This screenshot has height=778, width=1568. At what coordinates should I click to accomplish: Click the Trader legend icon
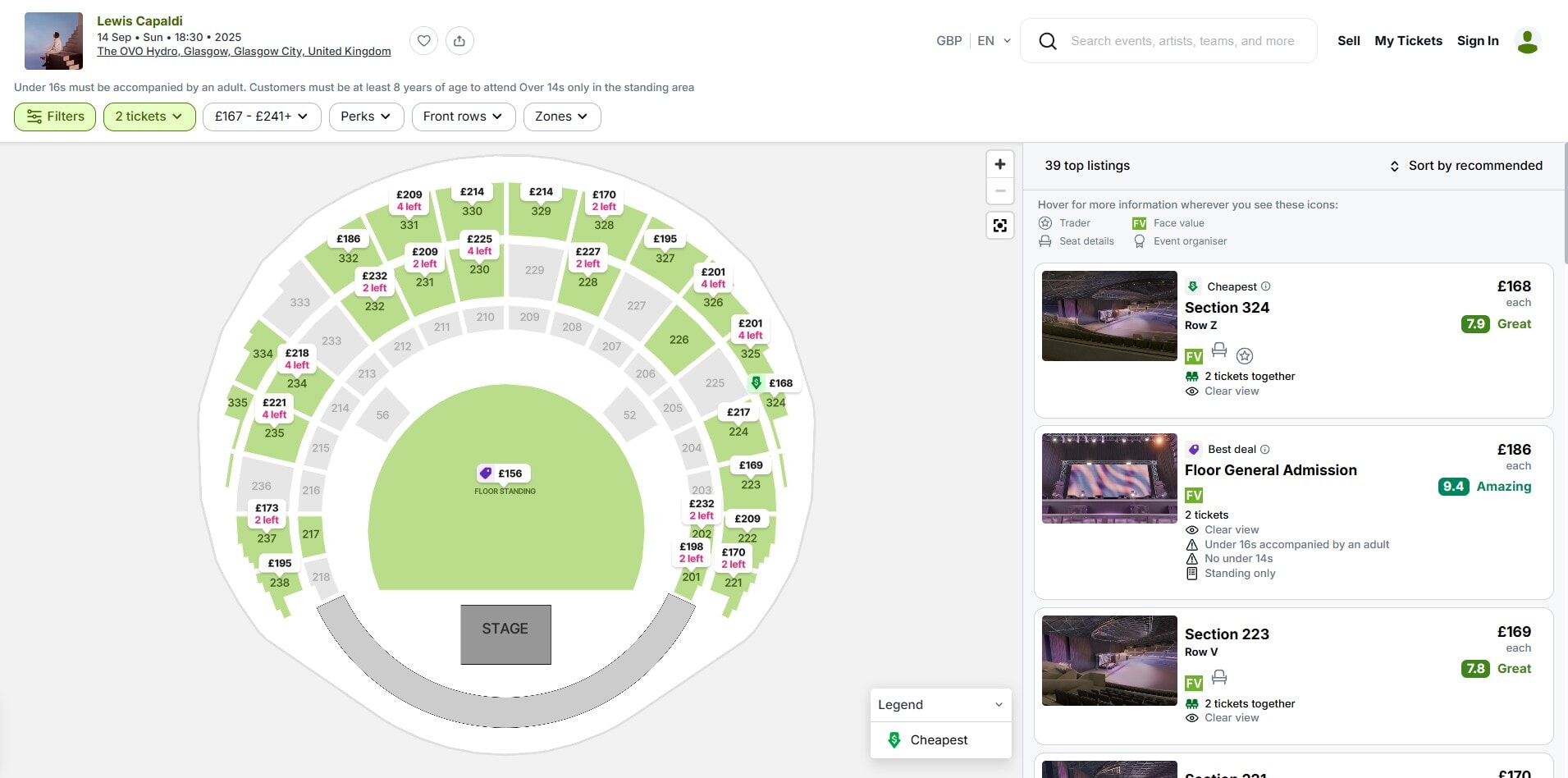[x=1045, y=223]
